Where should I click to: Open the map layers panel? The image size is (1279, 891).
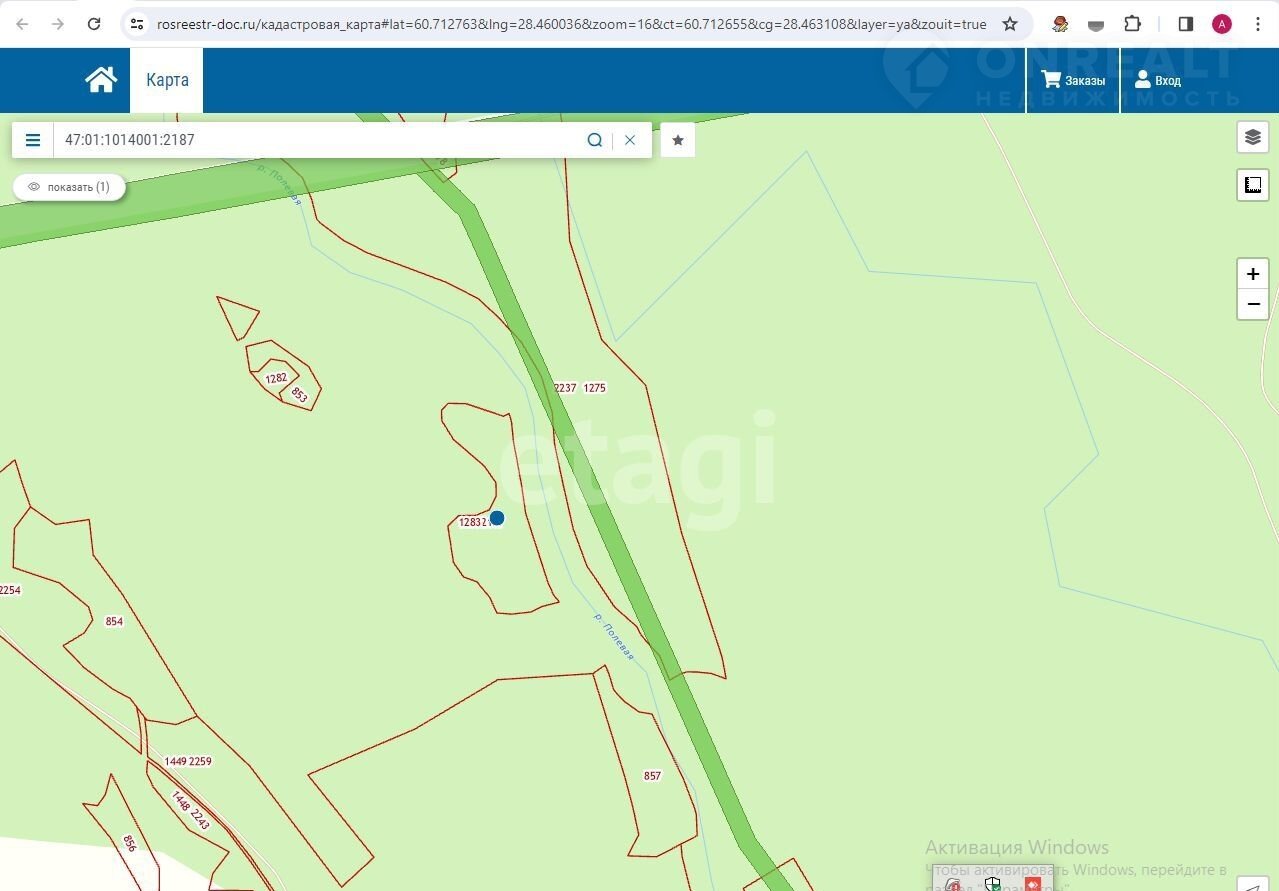(x=1252, y=137)
